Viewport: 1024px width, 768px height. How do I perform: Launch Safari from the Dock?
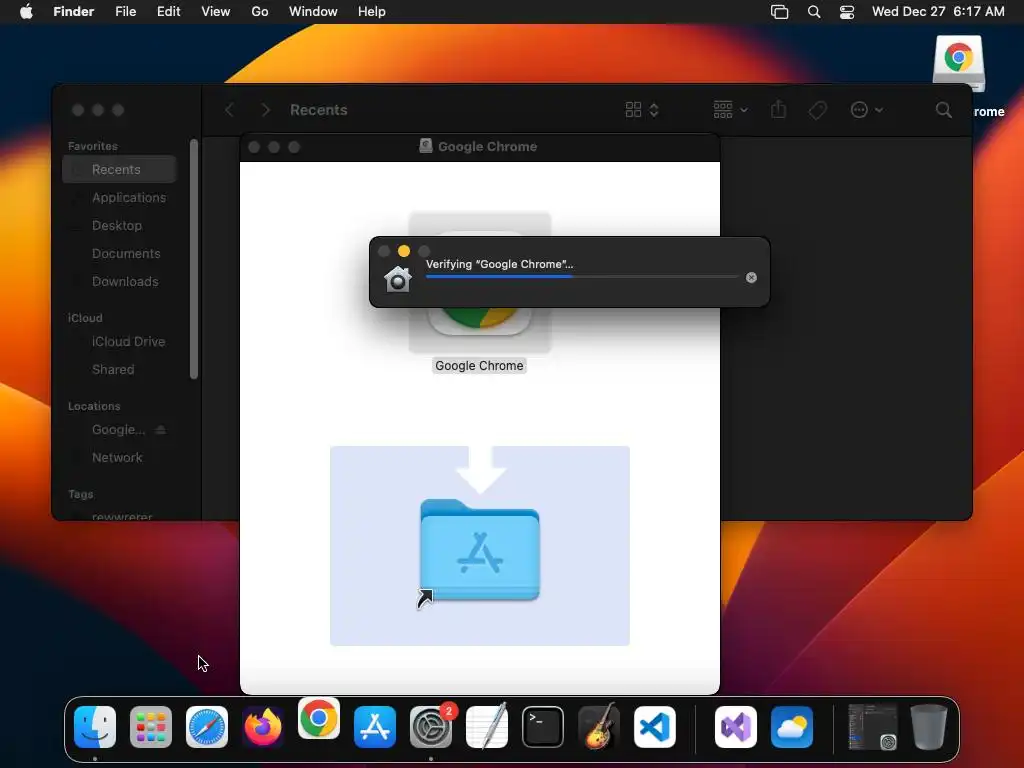click(x=207, y=727)
